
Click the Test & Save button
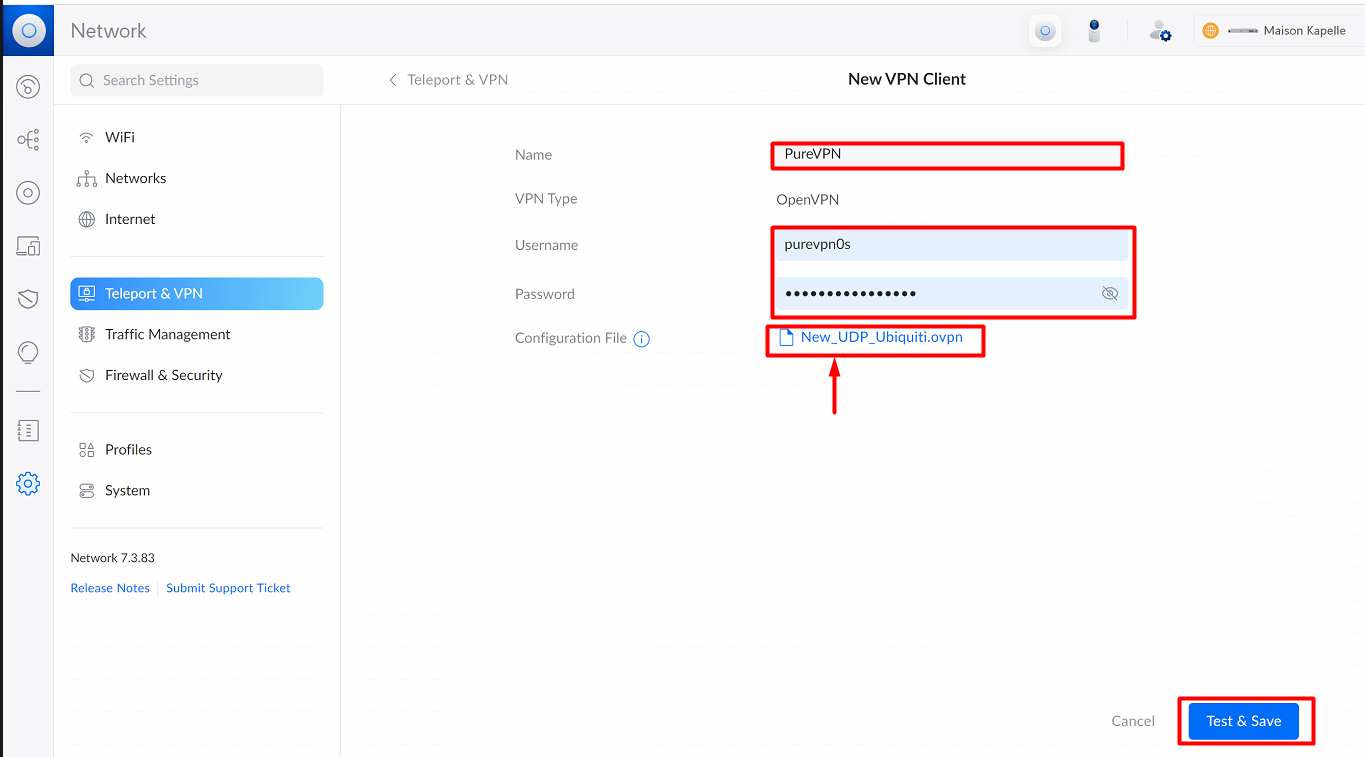click(1243, 721)
